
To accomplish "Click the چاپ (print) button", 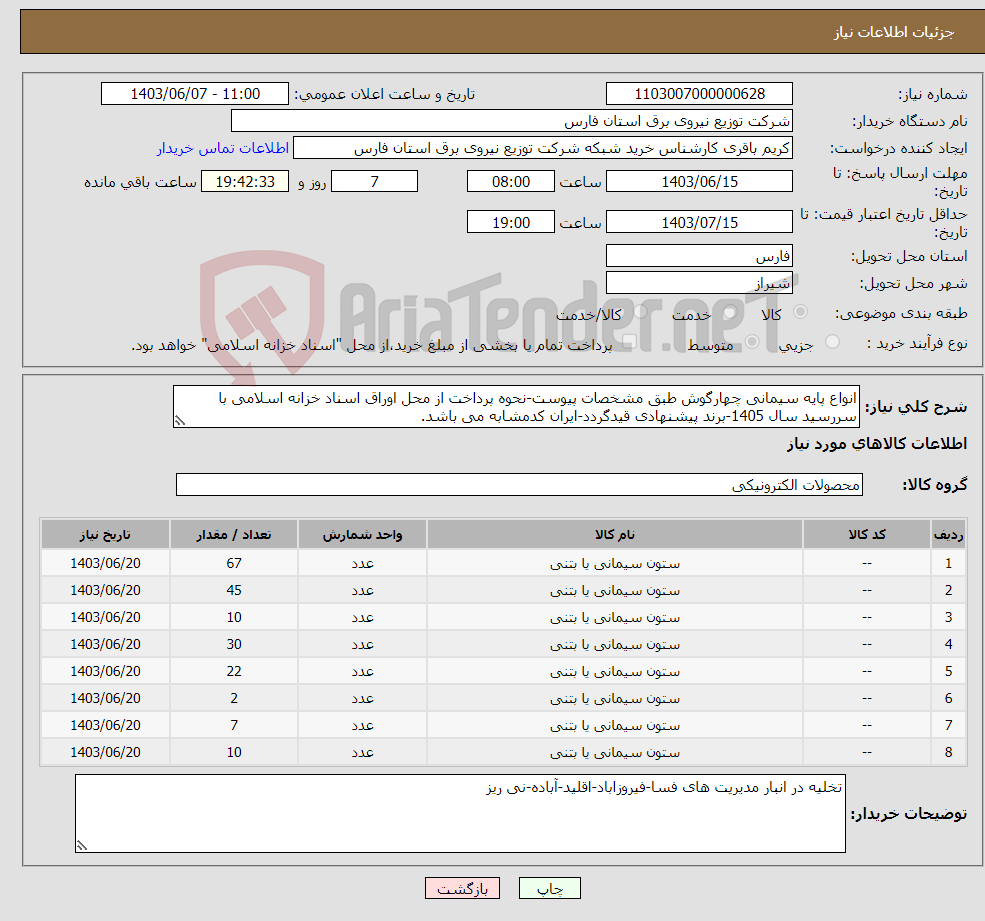I will point(550,888).
